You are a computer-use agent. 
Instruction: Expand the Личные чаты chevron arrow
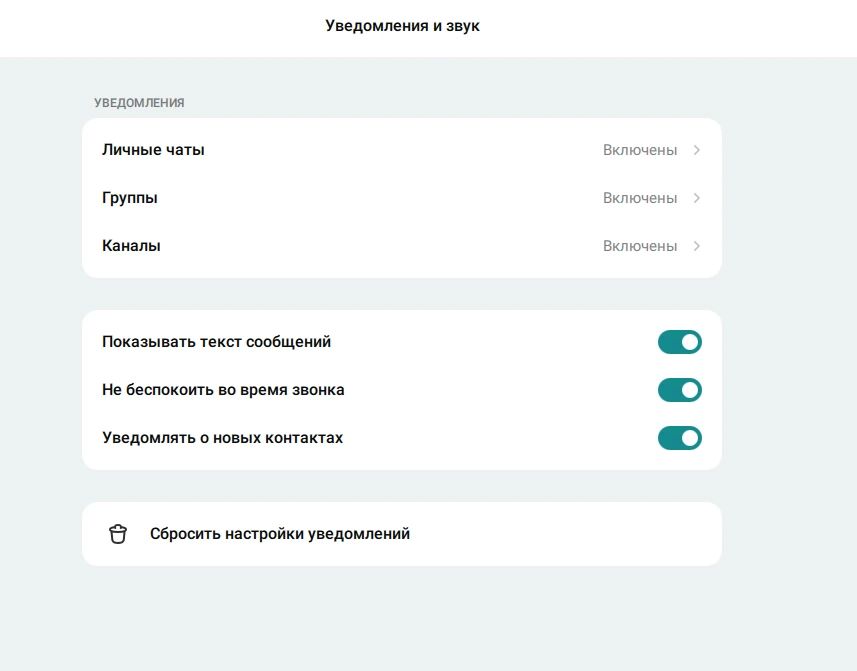point(696,150)
